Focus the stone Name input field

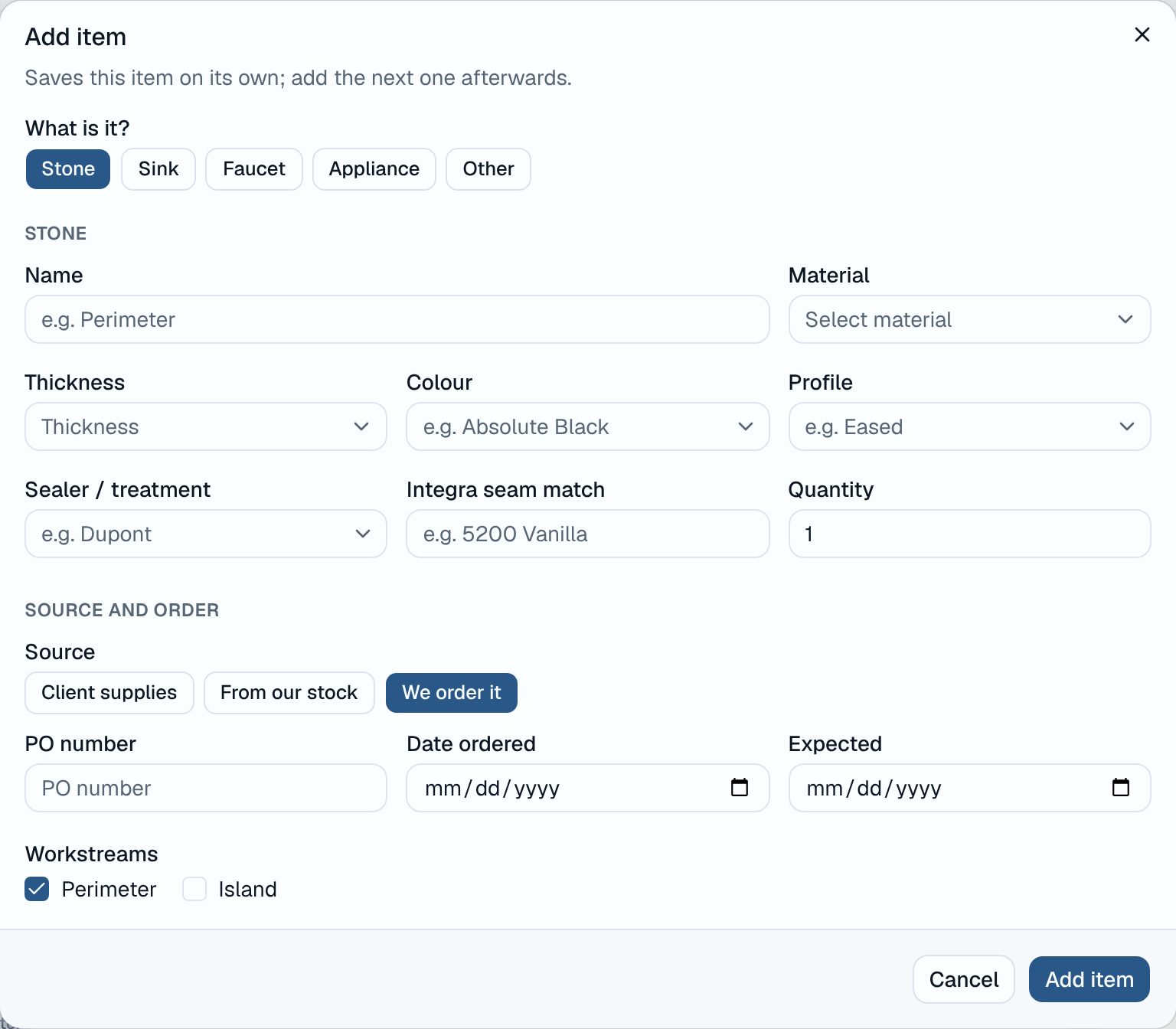tap(397, 319)
